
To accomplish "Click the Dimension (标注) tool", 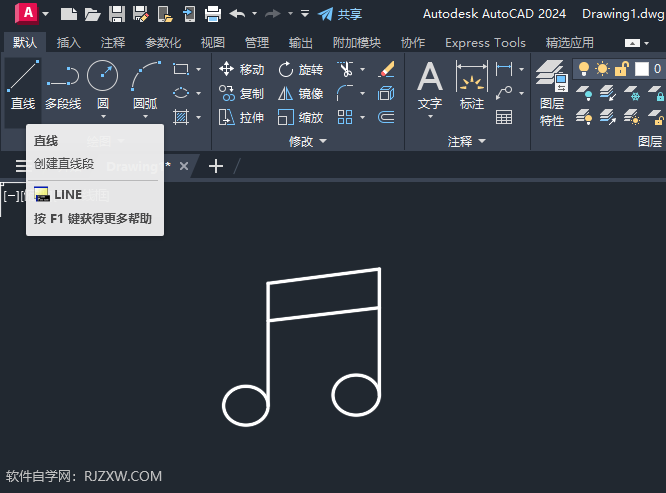I will (x=471, y=84).
